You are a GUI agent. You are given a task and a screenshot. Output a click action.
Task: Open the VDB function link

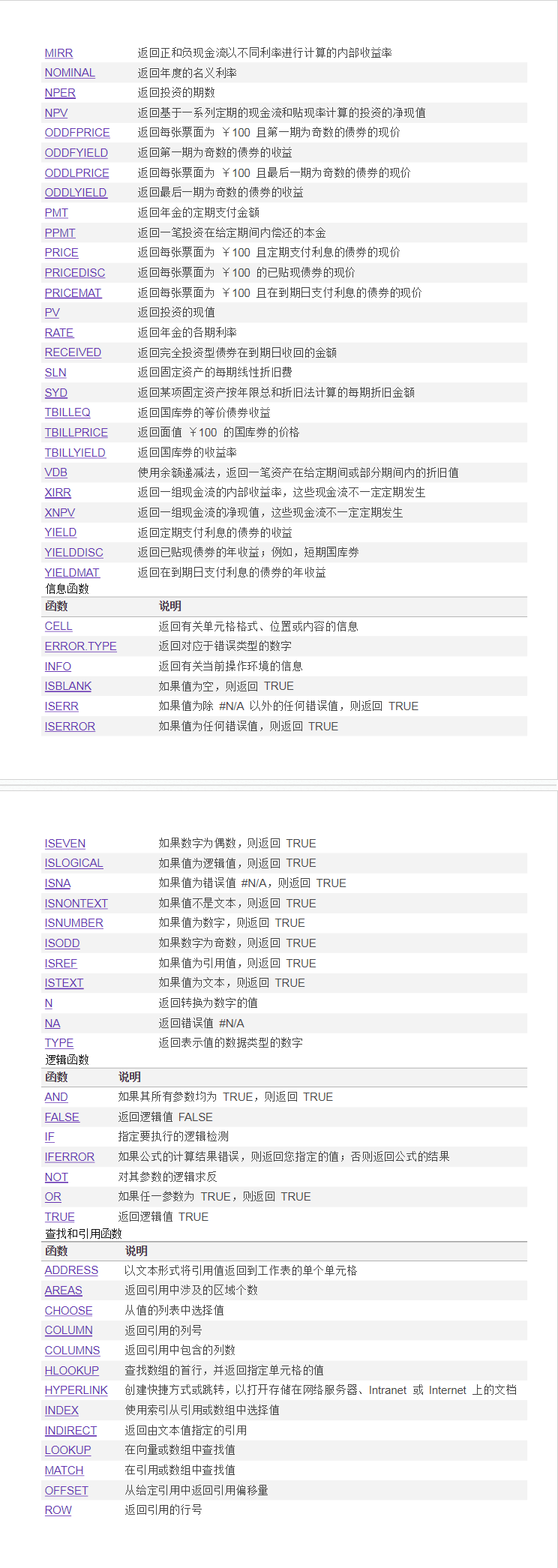pos(56,472)
